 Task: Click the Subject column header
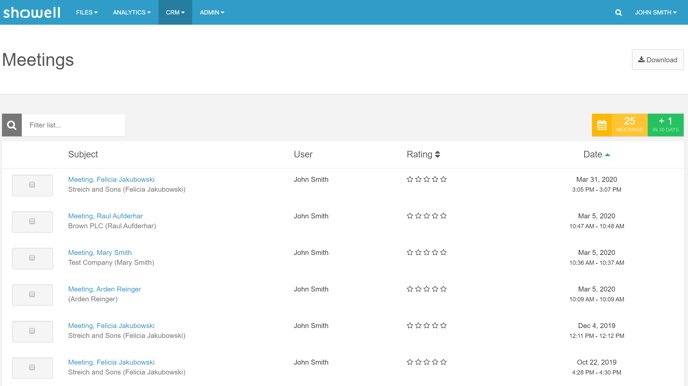click(83, 154)
